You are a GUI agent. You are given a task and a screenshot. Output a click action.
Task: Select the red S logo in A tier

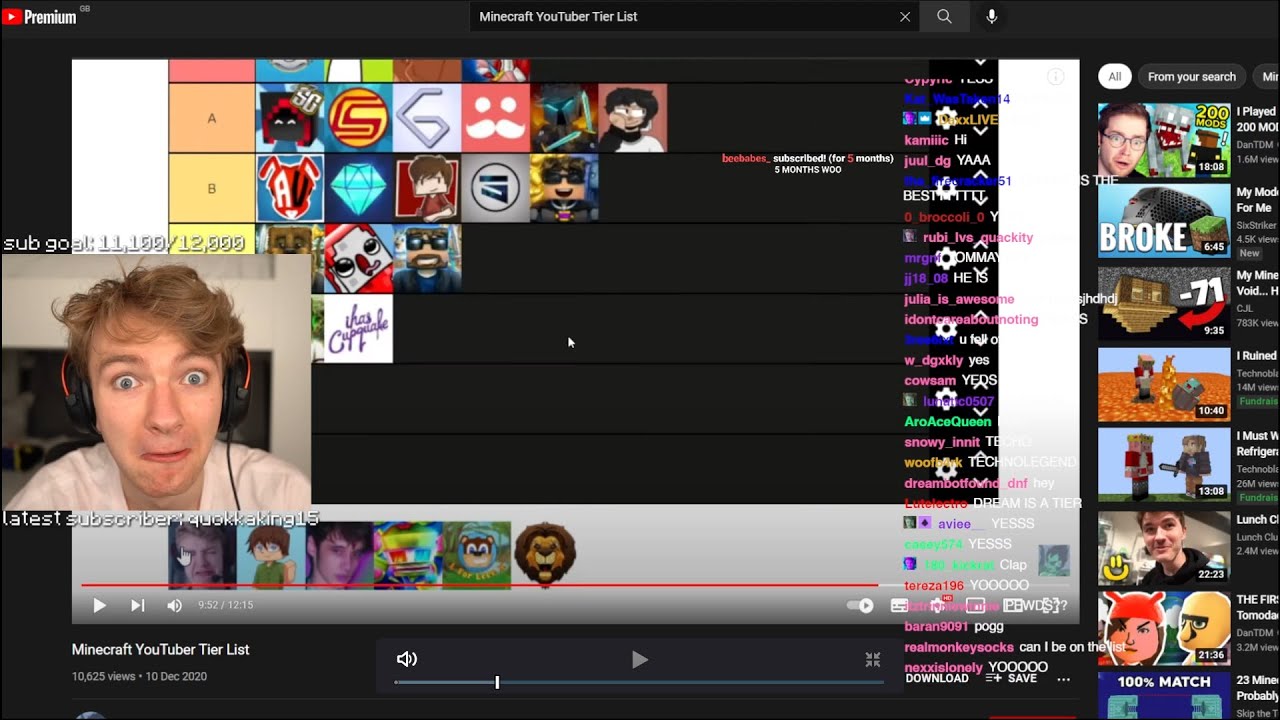358,118
